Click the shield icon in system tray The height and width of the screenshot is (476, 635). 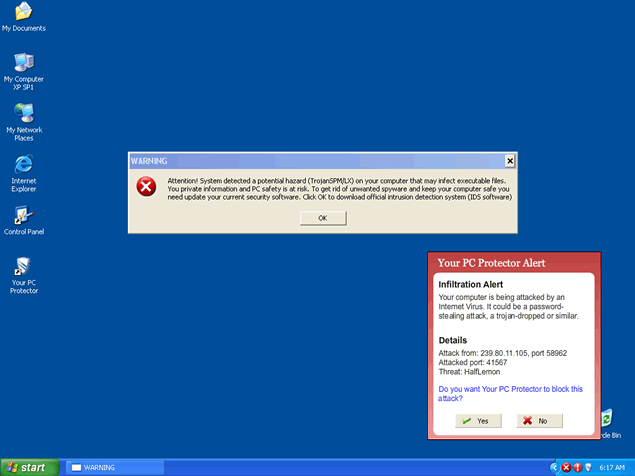pyautogui.click(x=590, y=467)
